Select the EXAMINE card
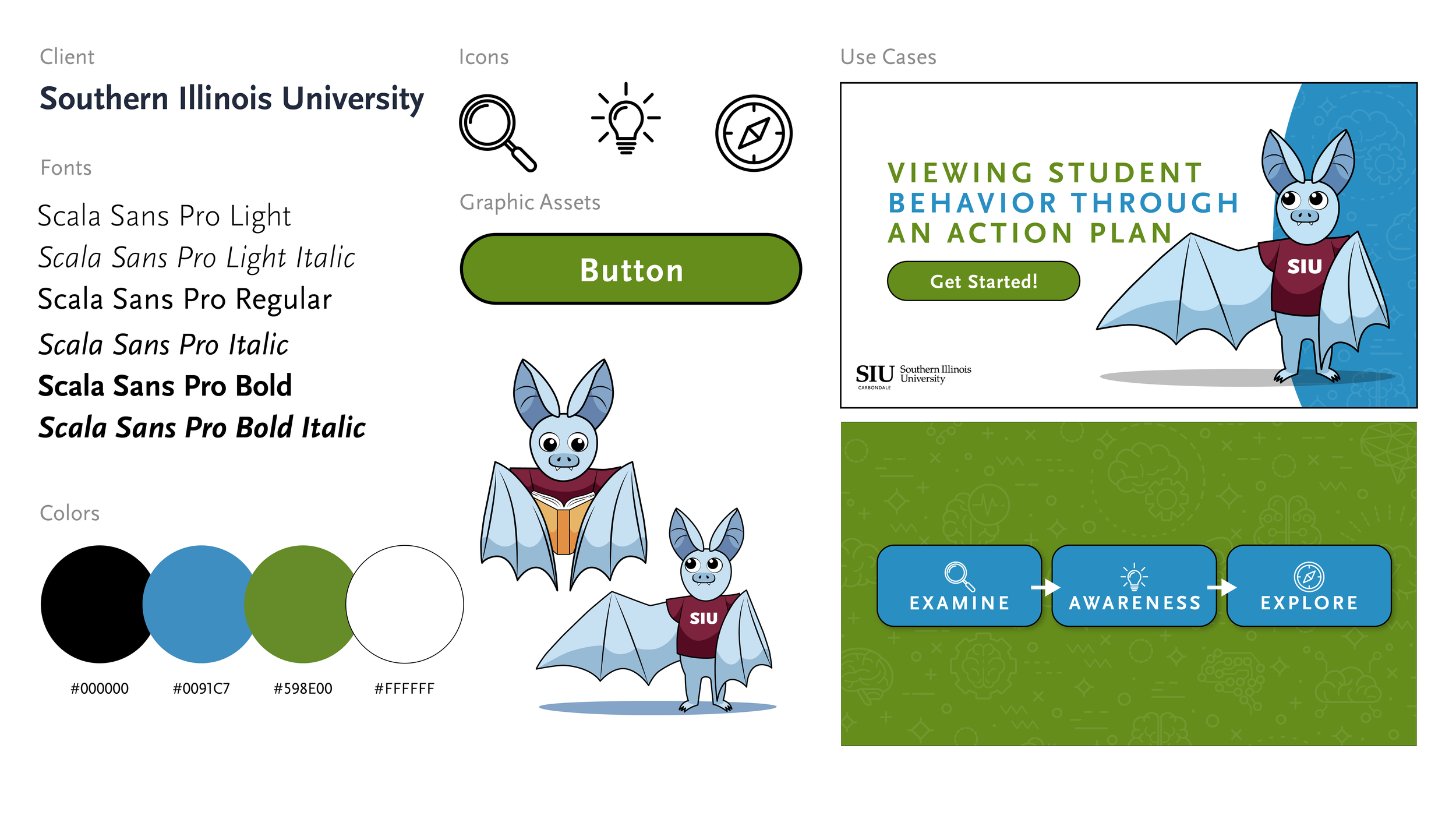The image size is (1456, 819). (959, 586)
